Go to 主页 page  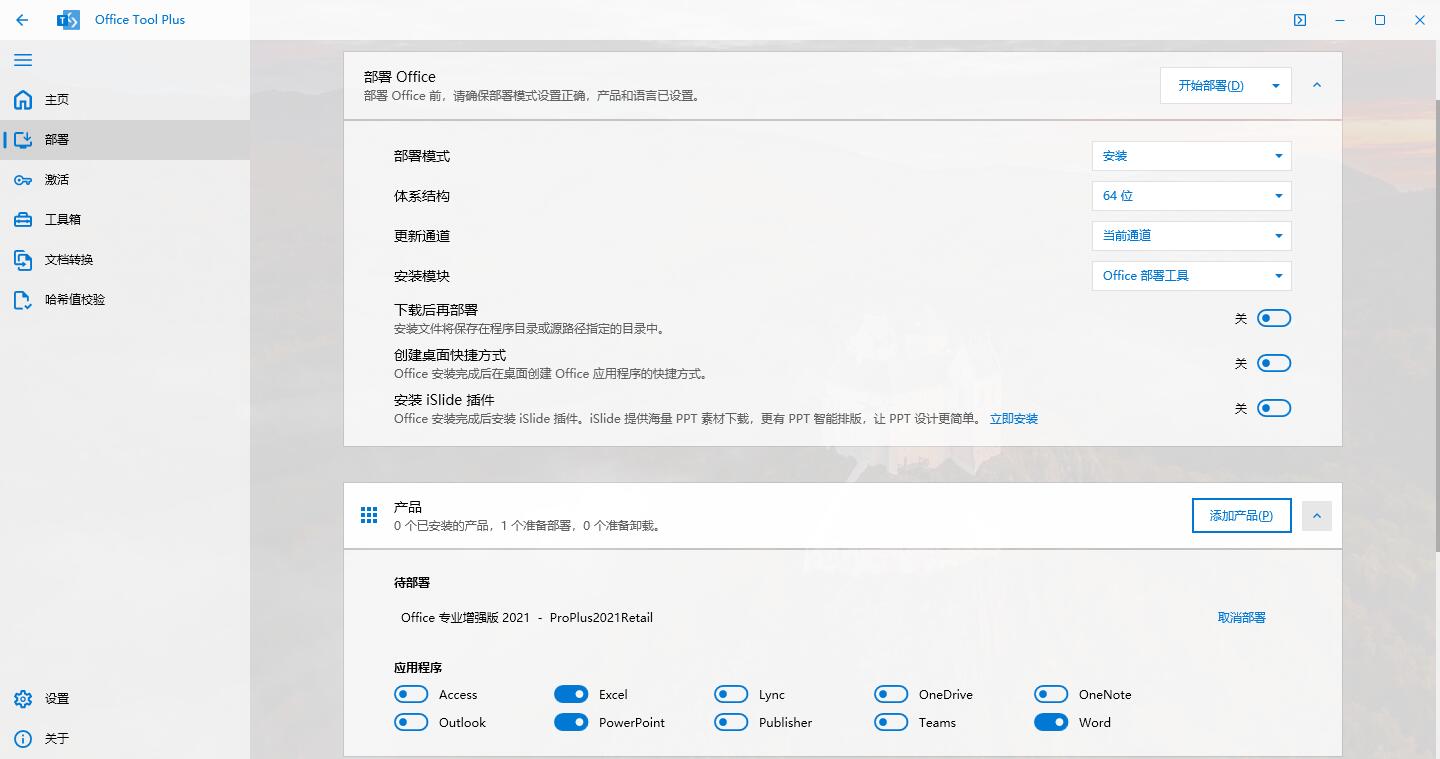(125, 100)
